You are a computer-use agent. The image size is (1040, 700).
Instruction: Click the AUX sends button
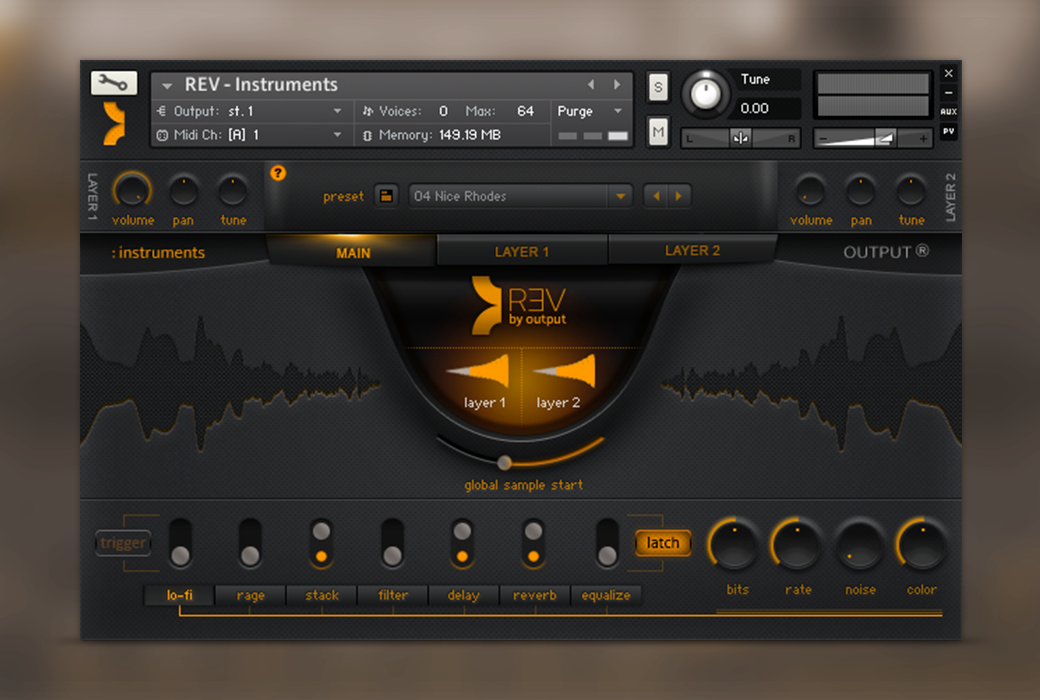[948, 111]
